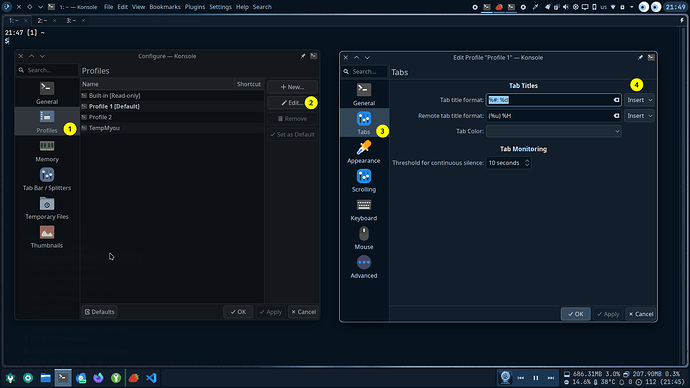Open Appearance page in Edit Profile

364,152
